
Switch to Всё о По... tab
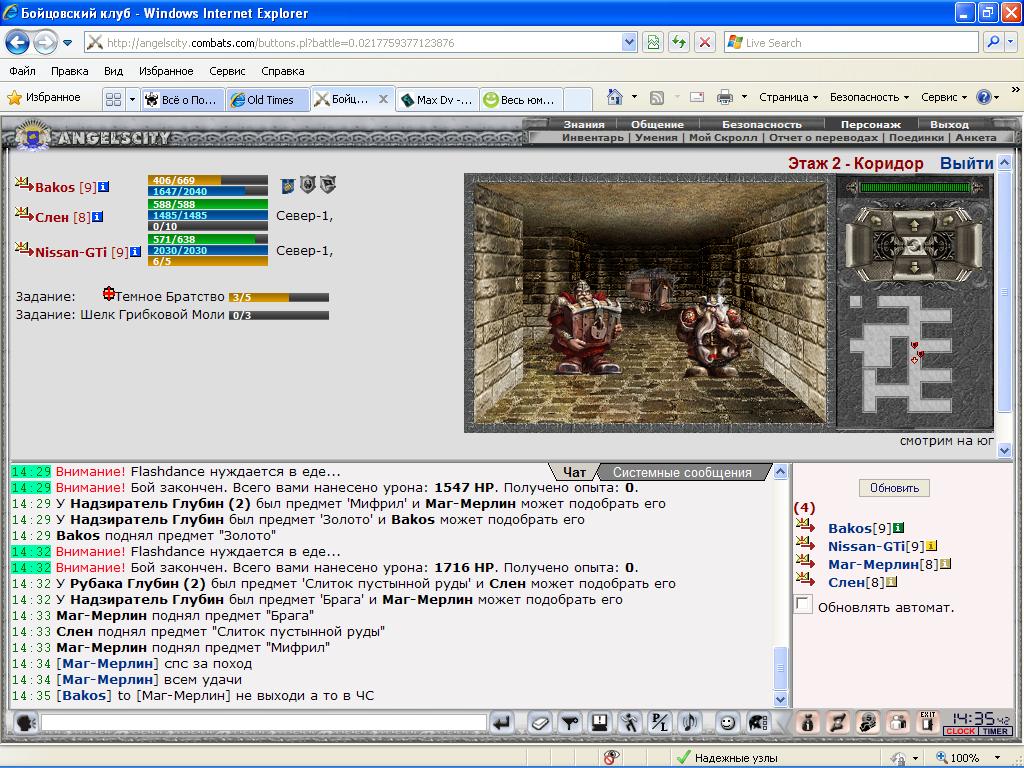pyautogui.click(x=183, y=100)
